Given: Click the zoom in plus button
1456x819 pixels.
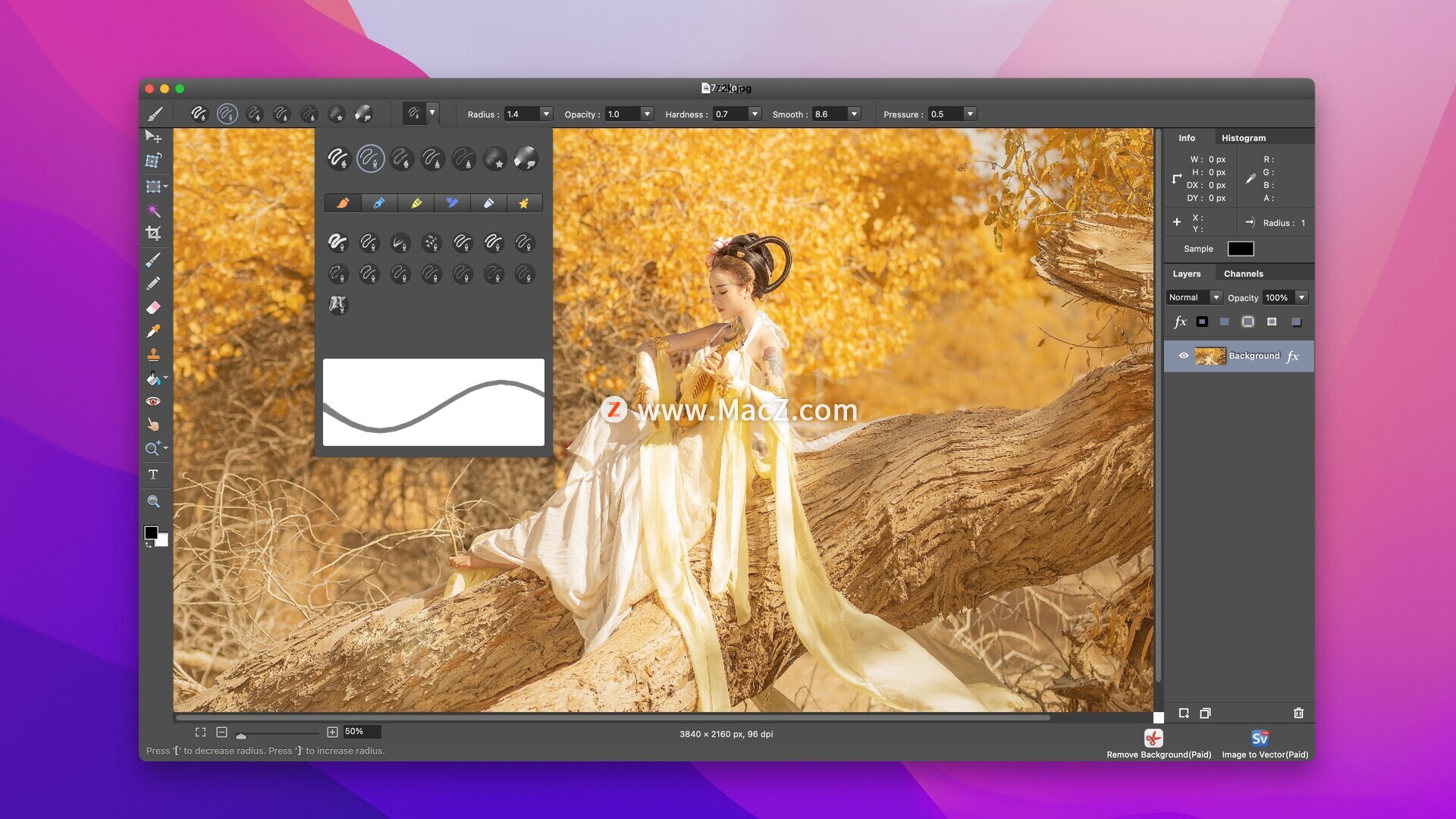Looking at the screenshot, I should coord(332,732).
